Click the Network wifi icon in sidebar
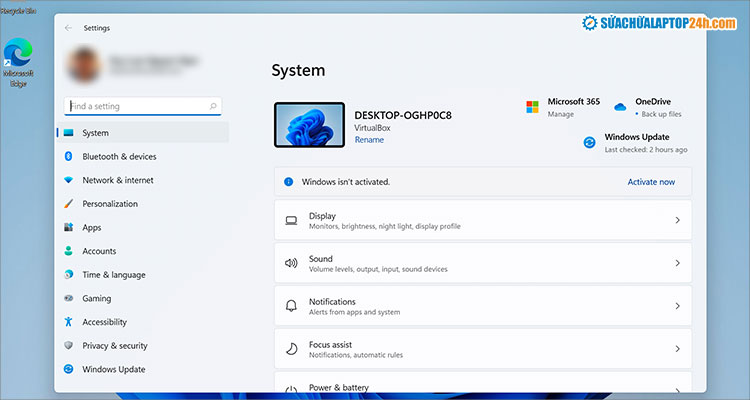750x400 pixels. point(68,180)
